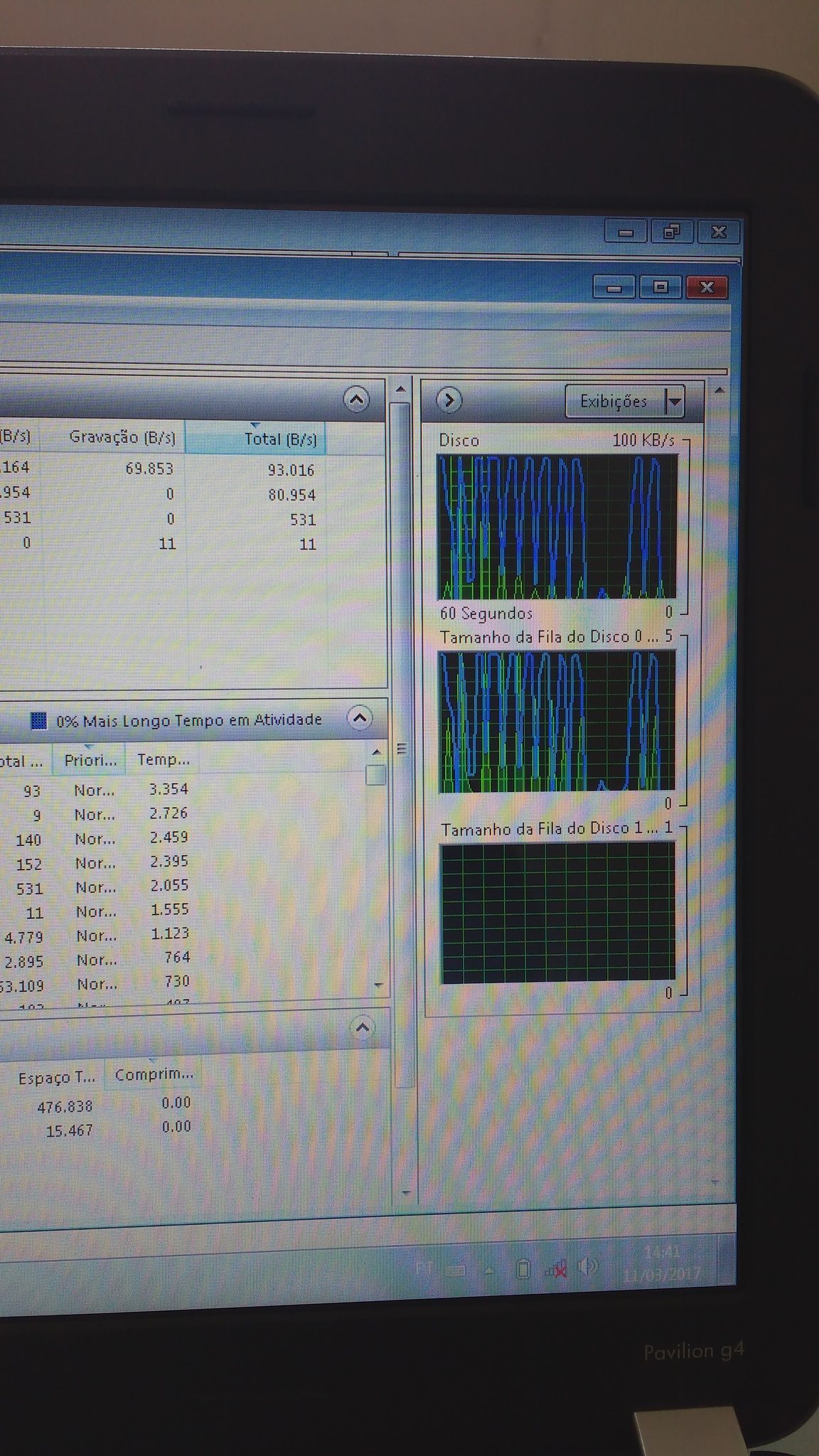This screenshot has height=1456, width=819.
Task: Open the volume speaker tray icon
Action: [589, 1265]
